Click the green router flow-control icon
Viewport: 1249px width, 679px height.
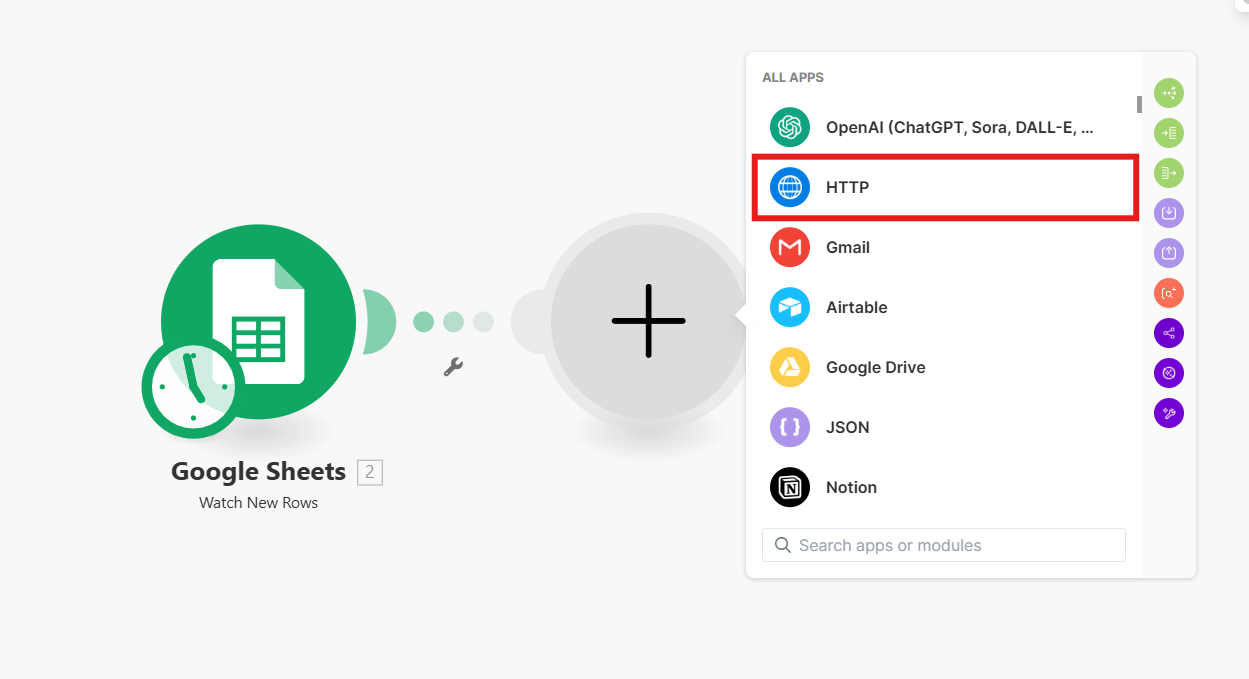coord(1169,93)
